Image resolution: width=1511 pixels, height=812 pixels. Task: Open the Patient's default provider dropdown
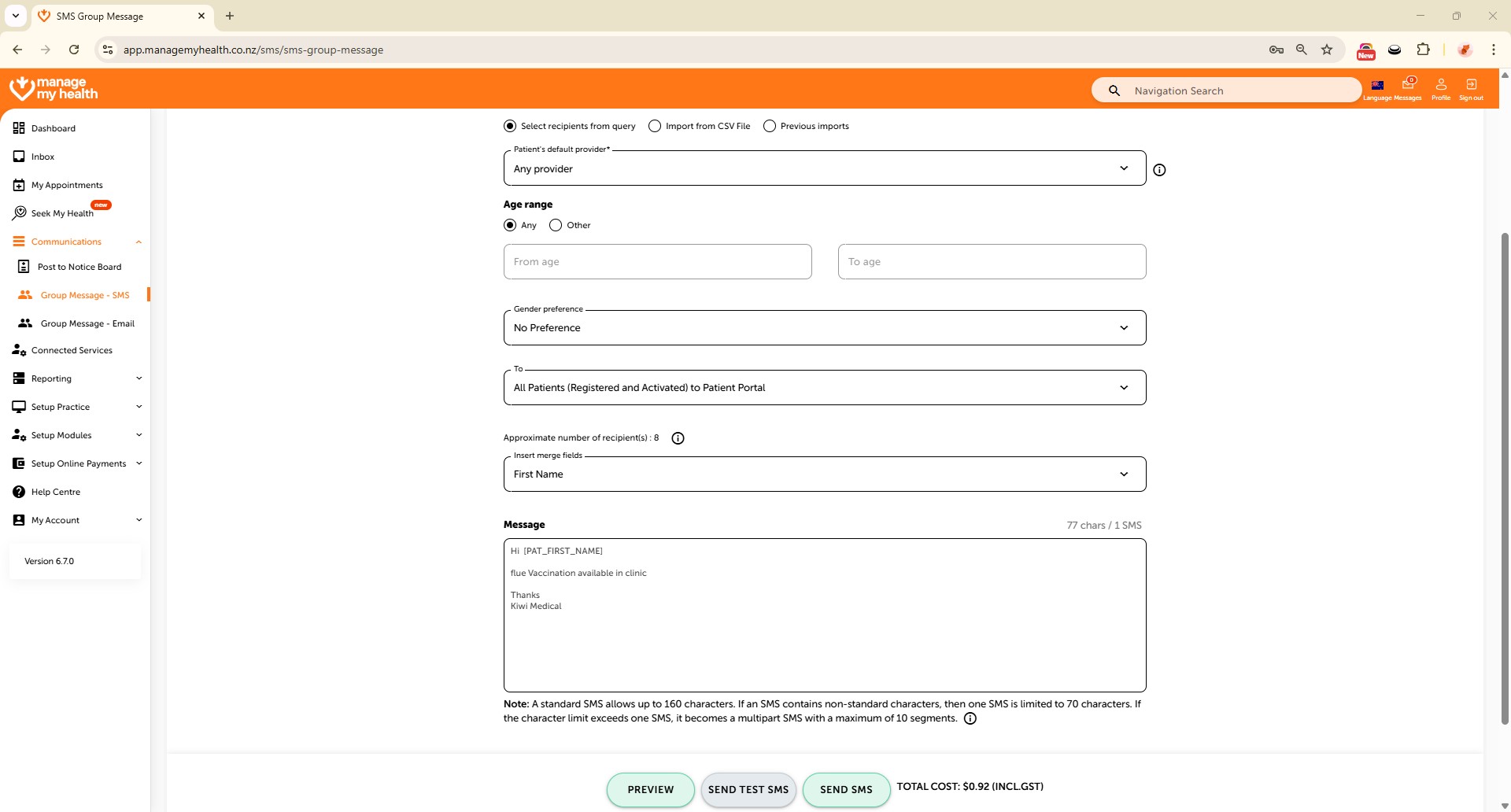pos(824,168)
